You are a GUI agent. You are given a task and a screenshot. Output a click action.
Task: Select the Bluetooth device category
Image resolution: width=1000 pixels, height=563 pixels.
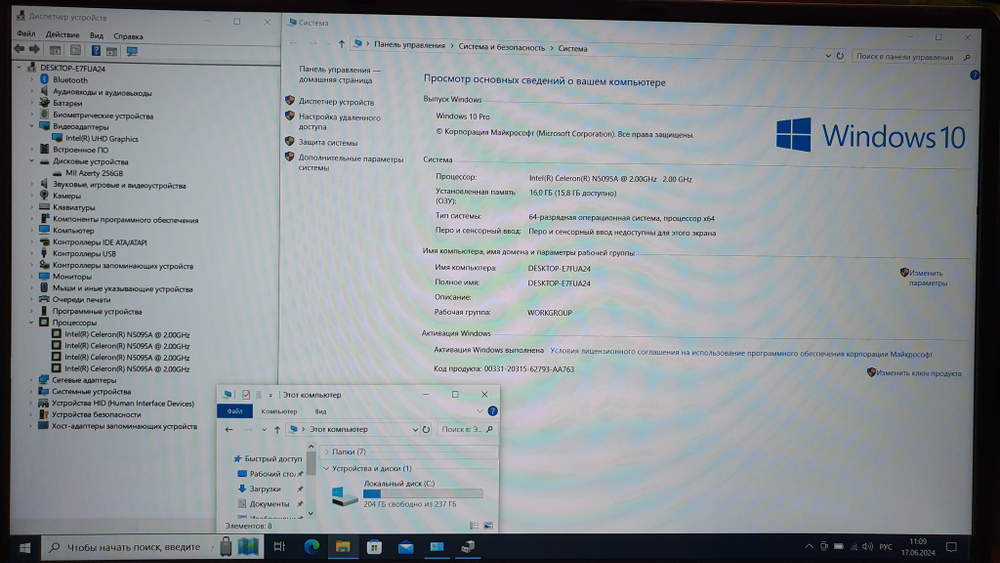click(70, 80)
